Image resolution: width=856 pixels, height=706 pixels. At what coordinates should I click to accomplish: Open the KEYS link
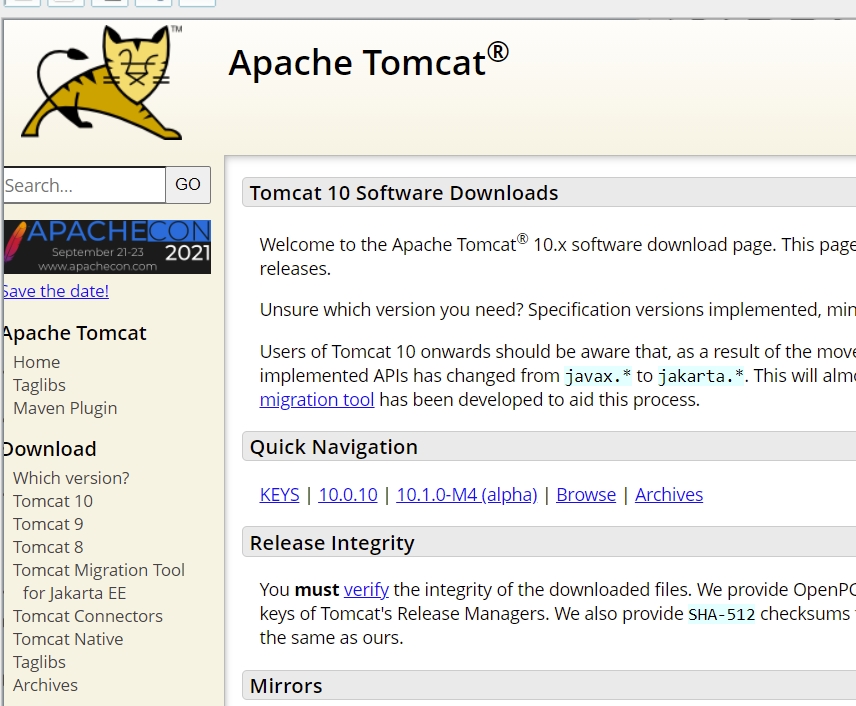tap(280, 495)
